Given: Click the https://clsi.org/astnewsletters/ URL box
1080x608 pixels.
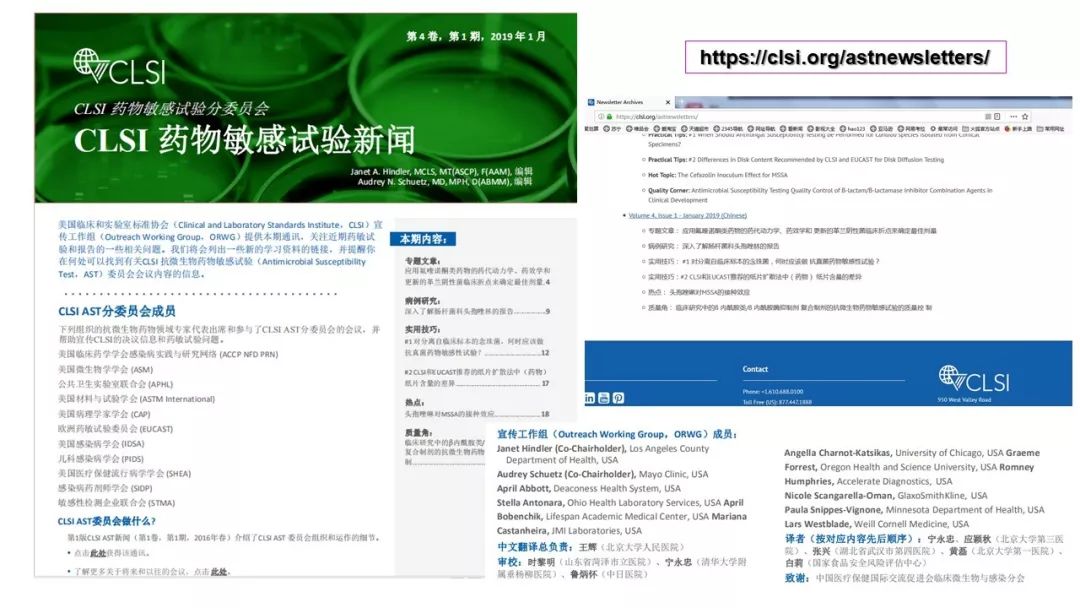Looking at the screenshot, I should 845,57.
